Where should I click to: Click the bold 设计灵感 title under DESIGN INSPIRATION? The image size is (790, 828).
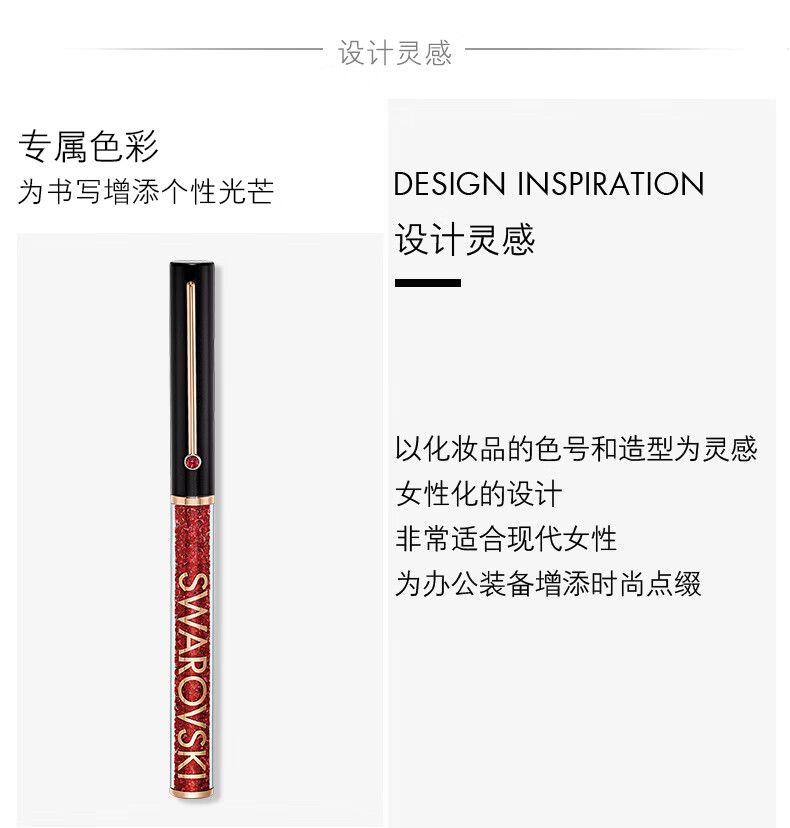point(465,239)
